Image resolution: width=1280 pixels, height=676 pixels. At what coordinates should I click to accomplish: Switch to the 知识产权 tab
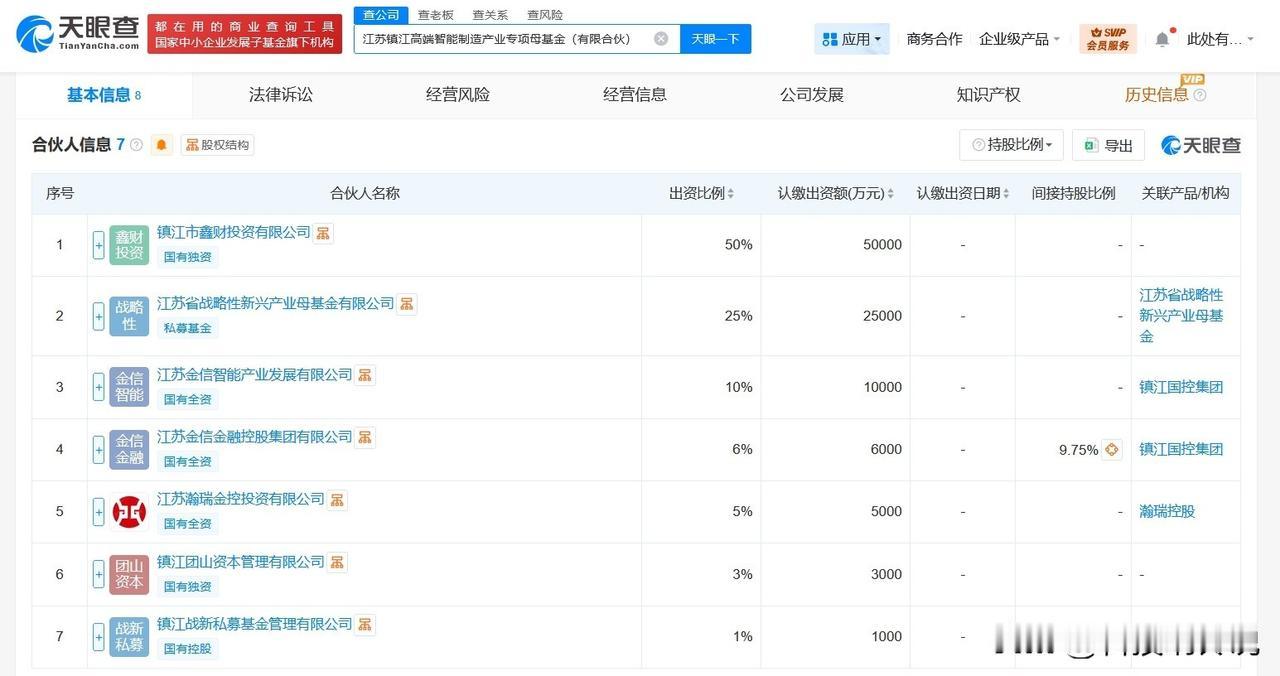pyautogui.click(x=989, y=95)
